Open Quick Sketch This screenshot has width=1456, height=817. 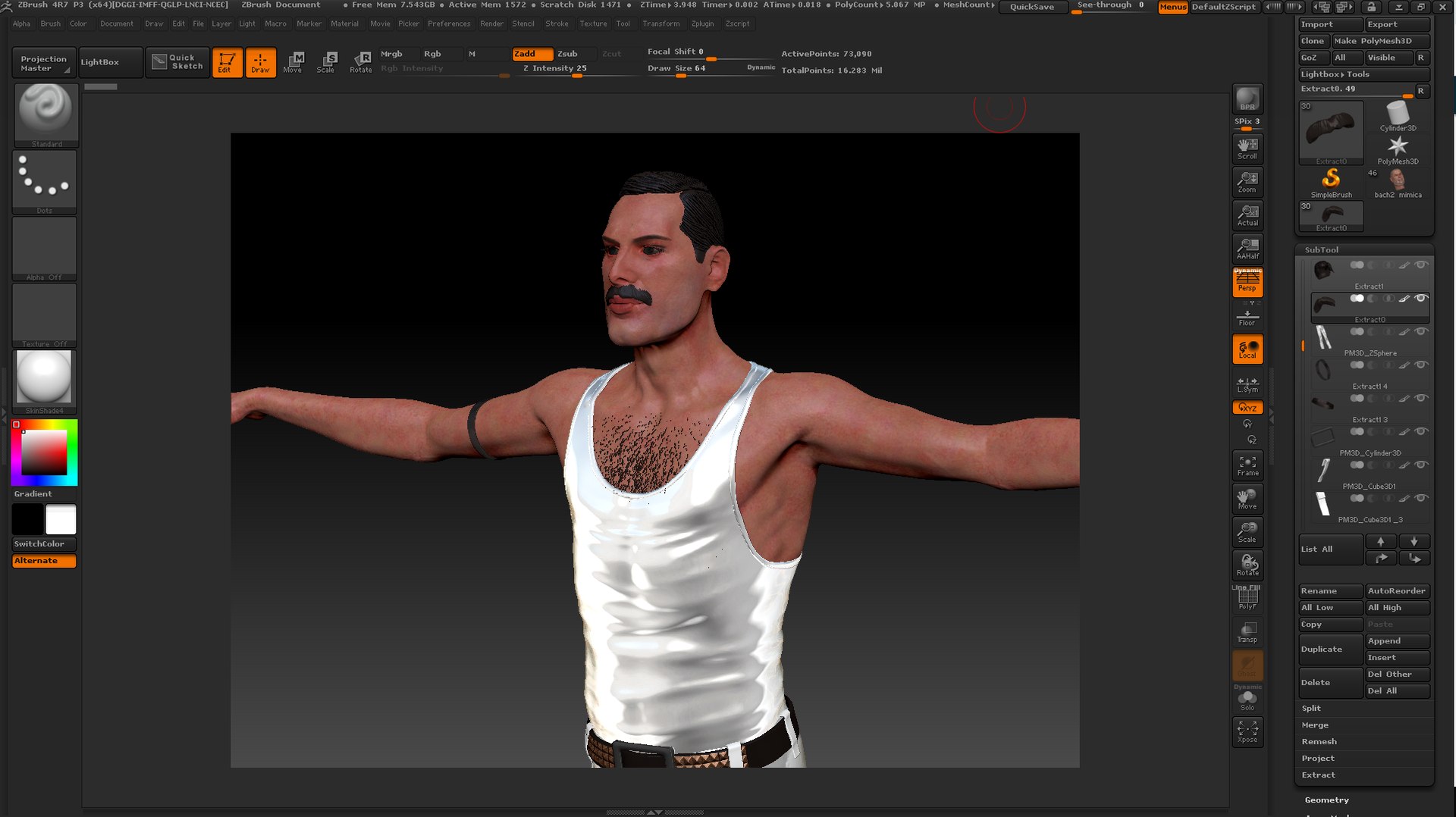click(177, 62)
